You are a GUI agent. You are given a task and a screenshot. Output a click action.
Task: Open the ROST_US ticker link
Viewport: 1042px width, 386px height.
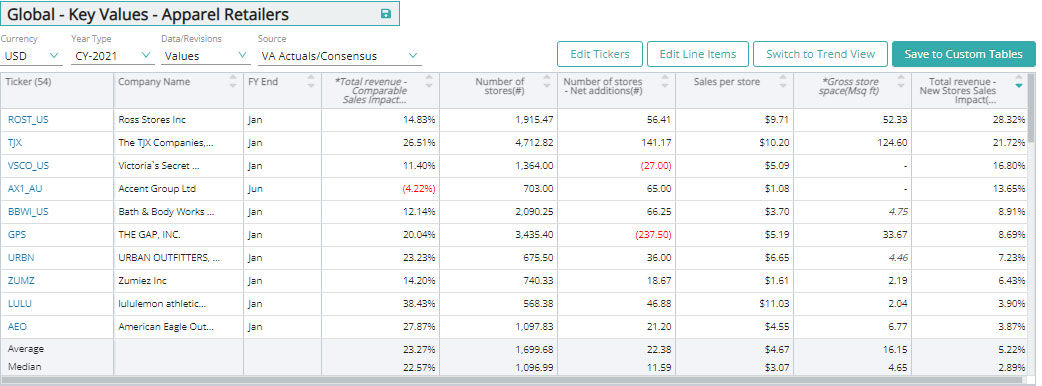point(28,120)
